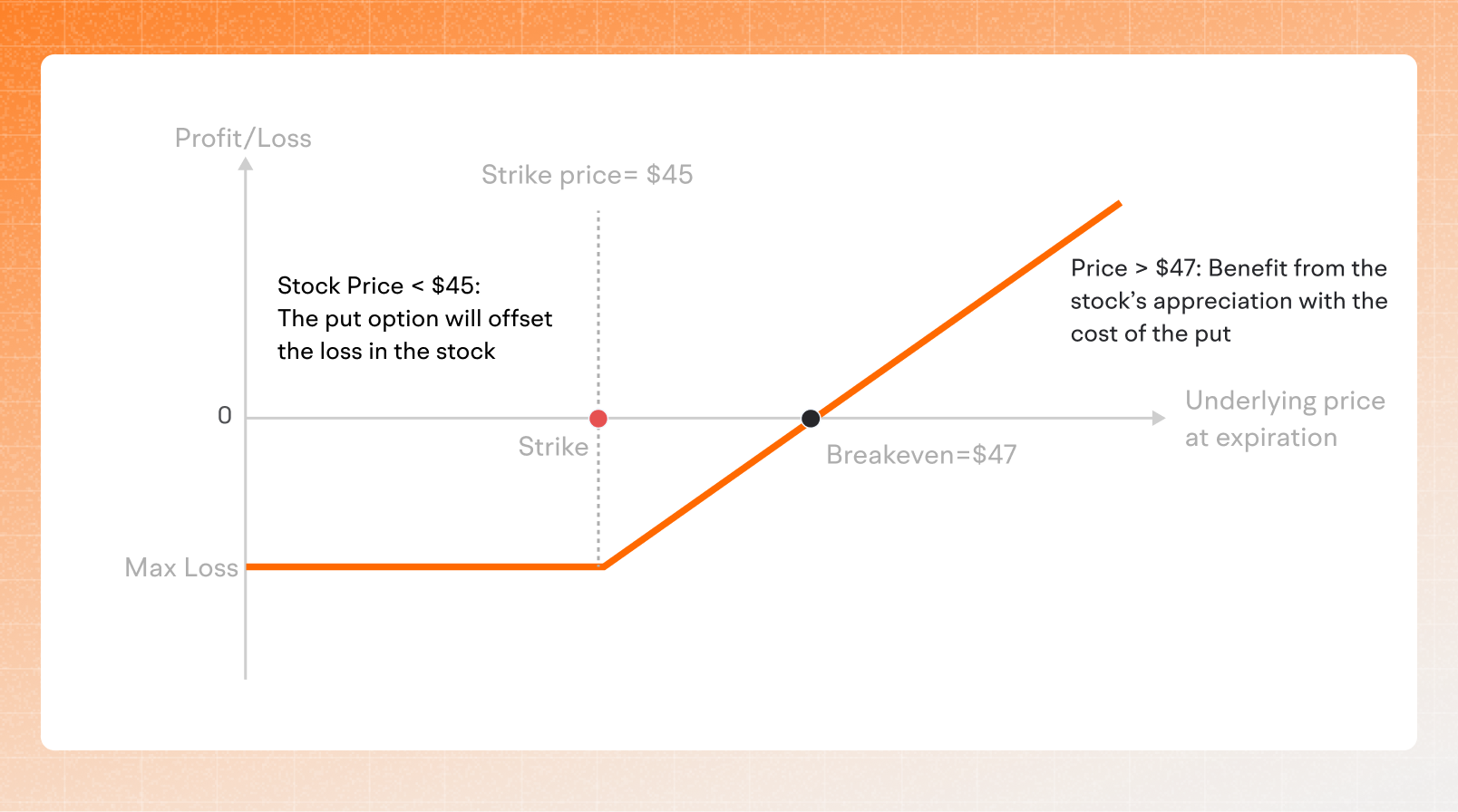This screenshot has height=812, width=1458.
Task: Select the "Underlying price at expiration" label
Action: (x=1284, y=420)
